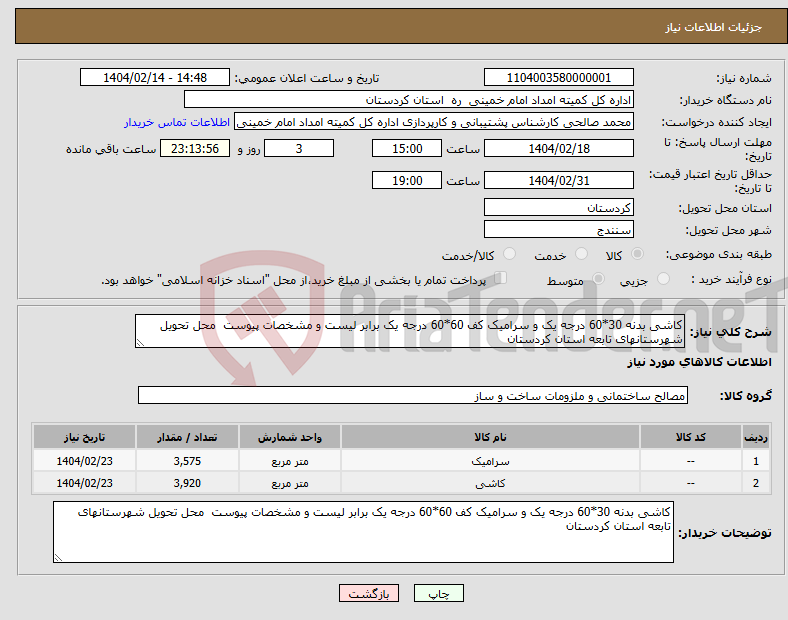The width and height of the screenshot is (788, 620).
Task: Click the buyer organization name field
Action: point(409,99)
